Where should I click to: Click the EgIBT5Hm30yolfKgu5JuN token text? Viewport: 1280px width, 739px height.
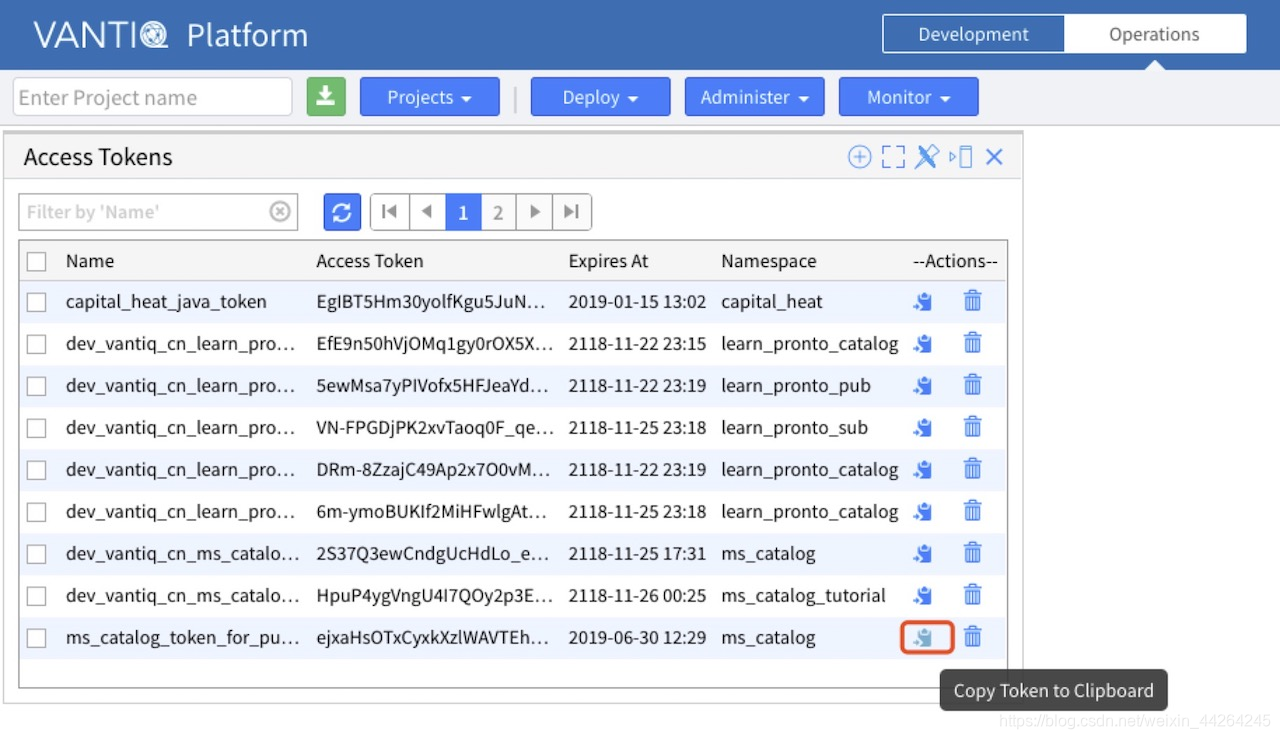pyautogui.click(x=431, y=302)
